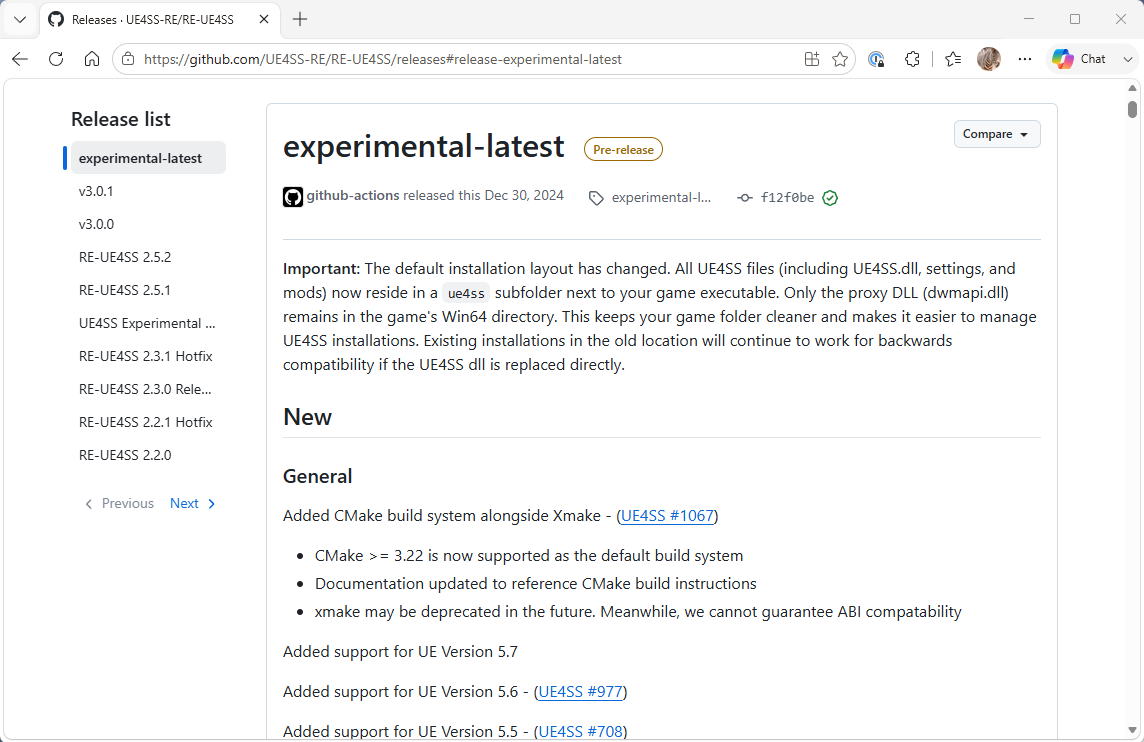Click the address bar URL
1144x742 pixels.
(383, 59)
